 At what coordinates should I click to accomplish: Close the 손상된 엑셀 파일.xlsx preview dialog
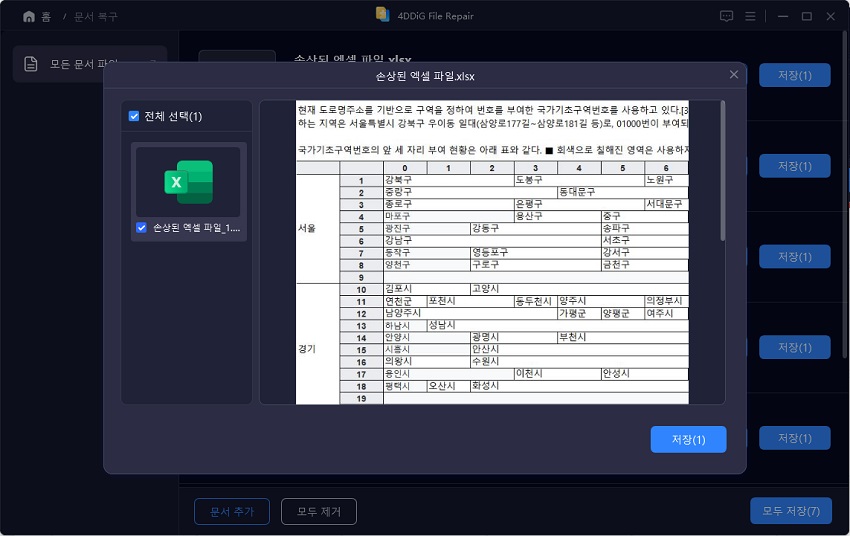click(734, 75)
